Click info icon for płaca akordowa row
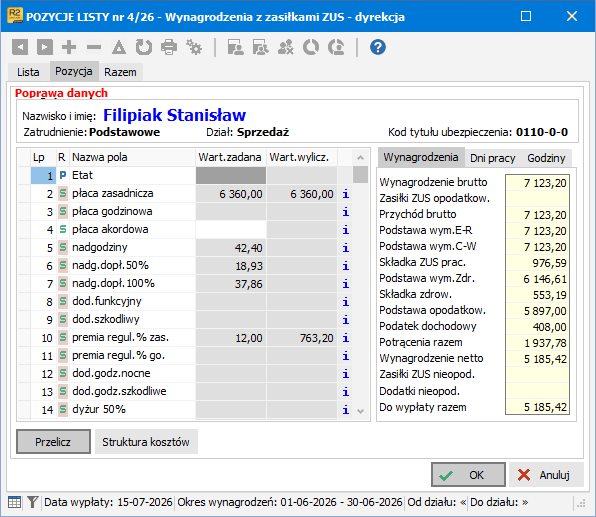This screenshot has width=596, height=517. coord(346,230)
